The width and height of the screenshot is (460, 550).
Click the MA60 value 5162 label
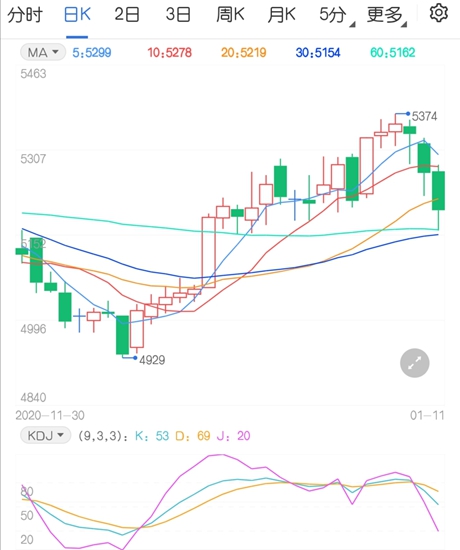click(x=393, y=53)
